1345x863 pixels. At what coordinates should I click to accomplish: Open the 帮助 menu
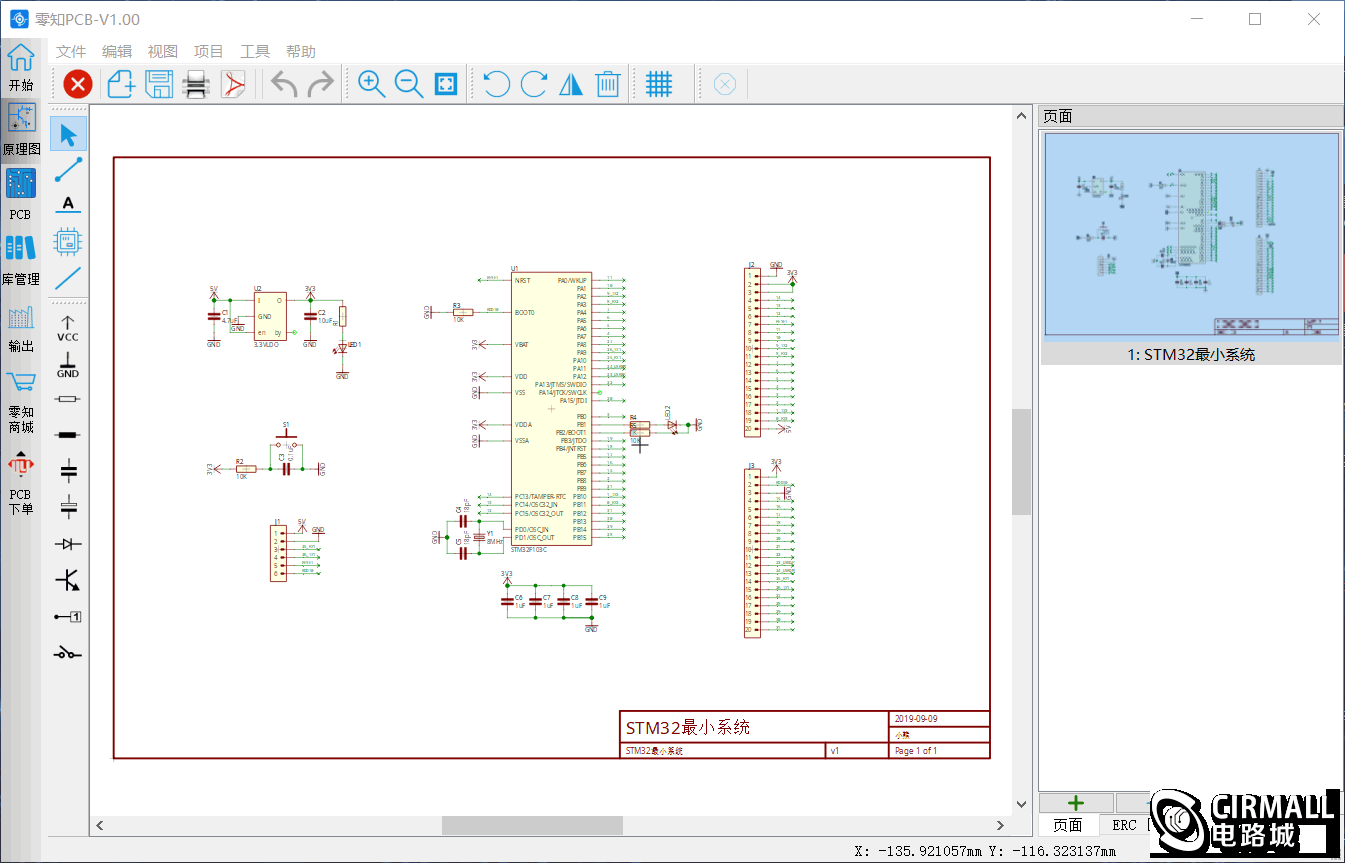[x=301, y=51]
